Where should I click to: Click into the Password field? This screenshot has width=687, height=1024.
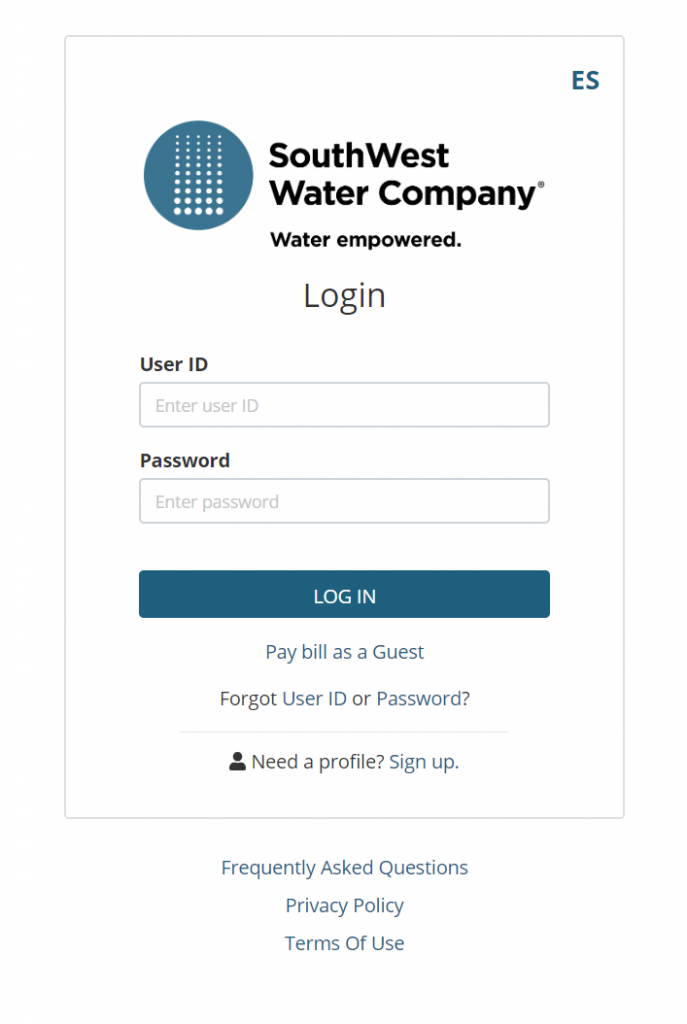pyautogui.click(x=344, y=502)
